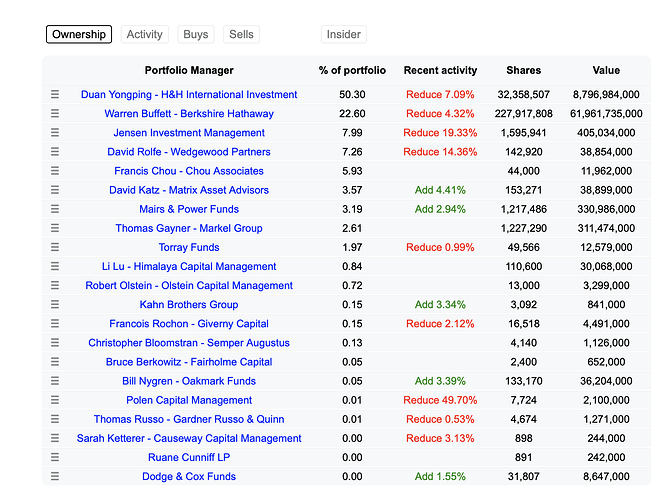Sort by Portfolio Manager column header
665x500 pixels.
pos(189,70)
